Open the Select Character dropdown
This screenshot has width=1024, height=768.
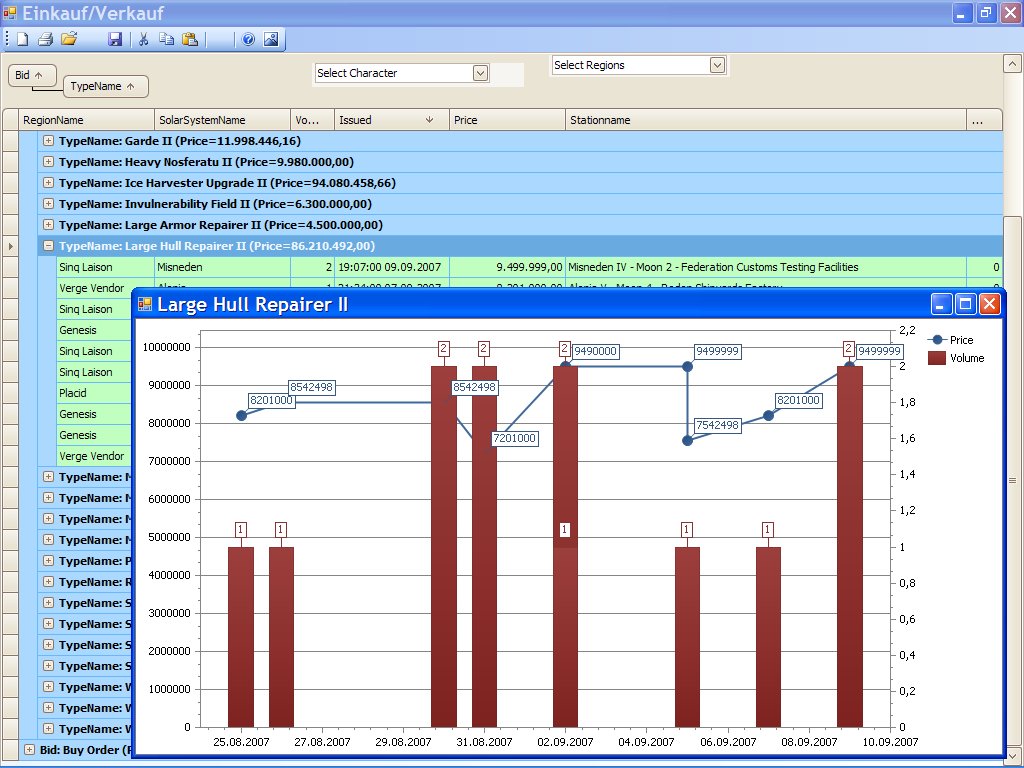[x=480, y=73]
